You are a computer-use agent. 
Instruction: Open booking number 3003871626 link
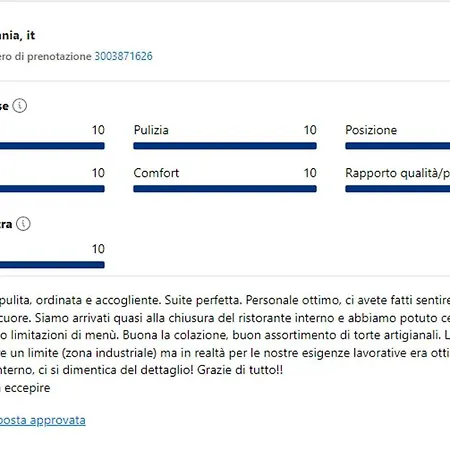123,56
